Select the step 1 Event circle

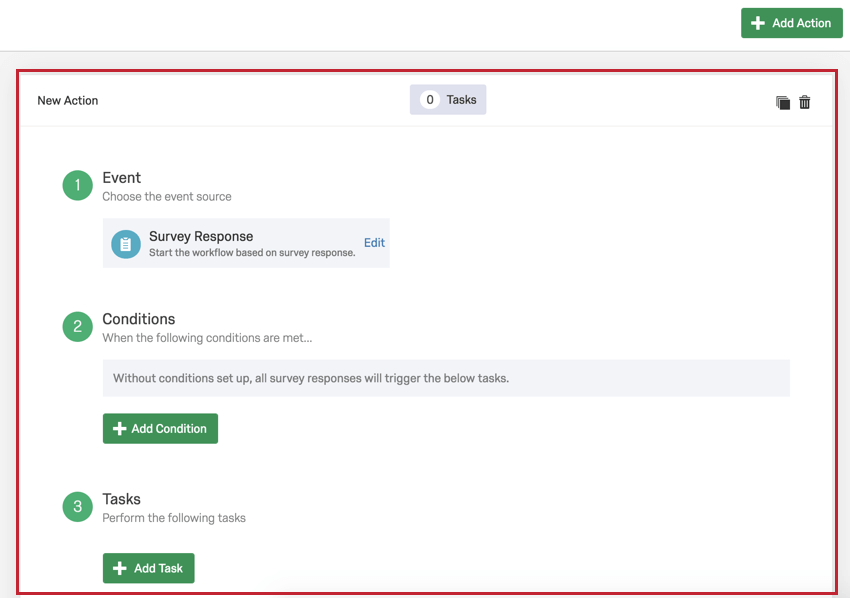pos(78,185)
